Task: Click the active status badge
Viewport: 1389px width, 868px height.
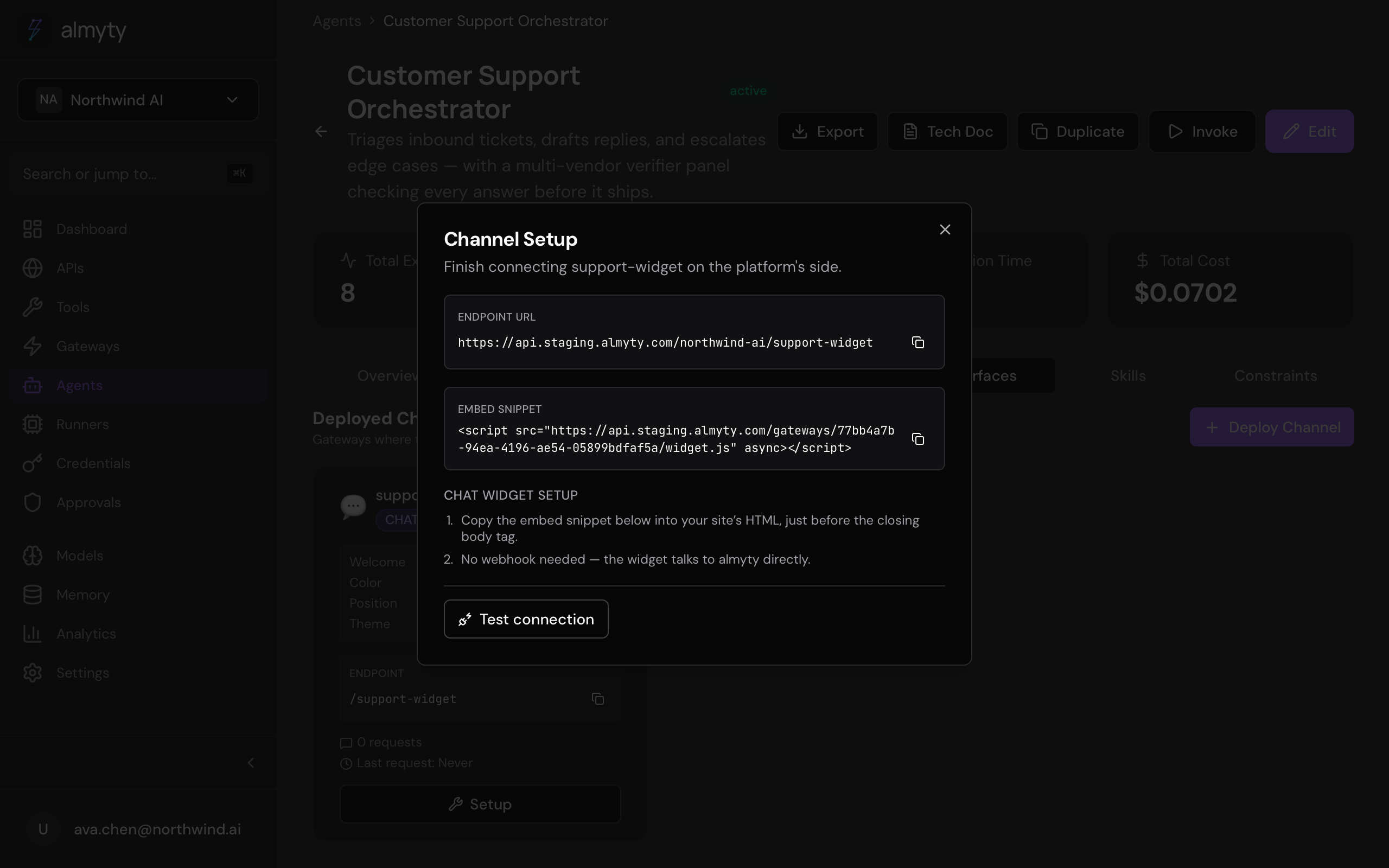Action: (748, 91)
